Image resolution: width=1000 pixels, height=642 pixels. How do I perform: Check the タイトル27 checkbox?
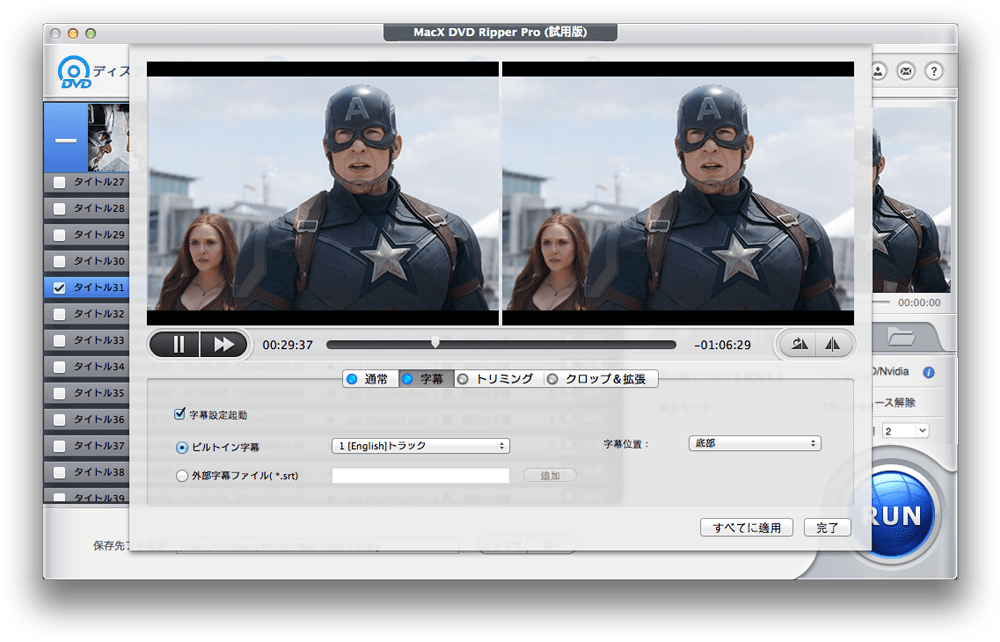pyautogui.click(x=59, y=182)
